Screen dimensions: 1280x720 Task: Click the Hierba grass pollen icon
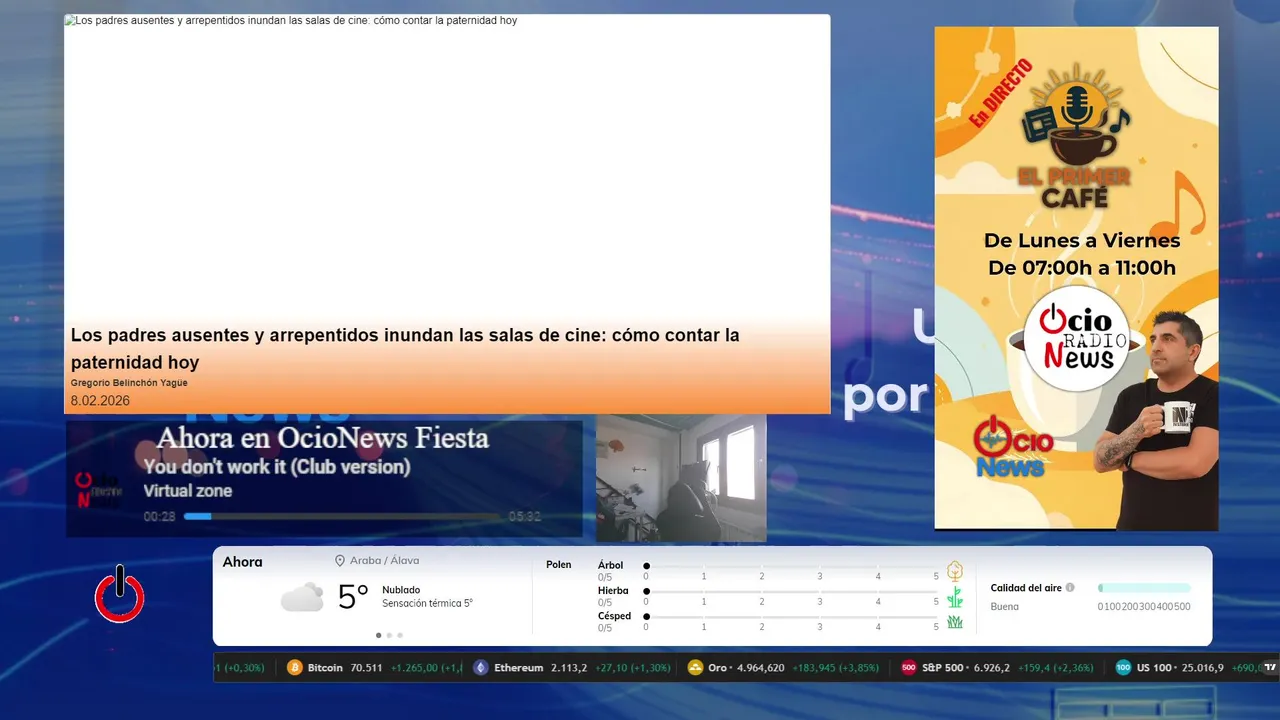pos(955,597)
